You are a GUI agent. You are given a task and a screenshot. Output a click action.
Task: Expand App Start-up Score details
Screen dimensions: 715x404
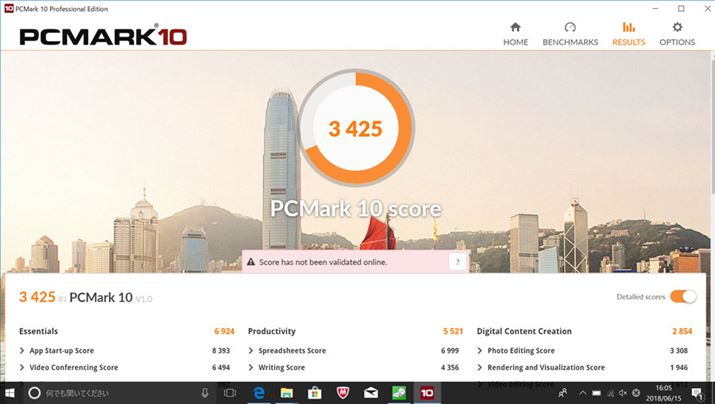24,351
